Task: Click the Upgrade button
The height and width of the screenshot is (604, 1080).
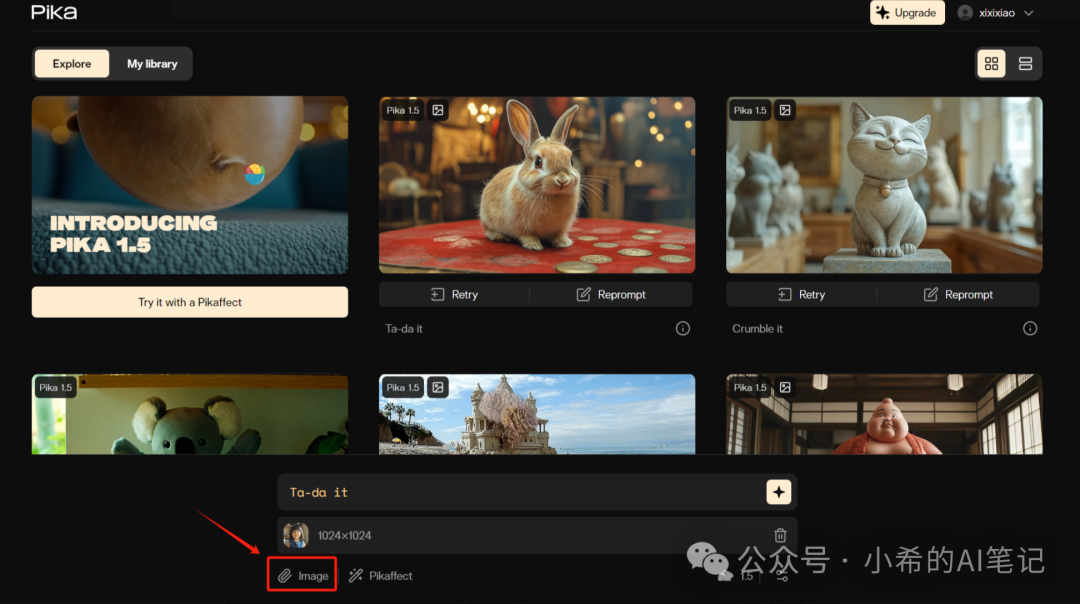Action: [x=906, y=12]
